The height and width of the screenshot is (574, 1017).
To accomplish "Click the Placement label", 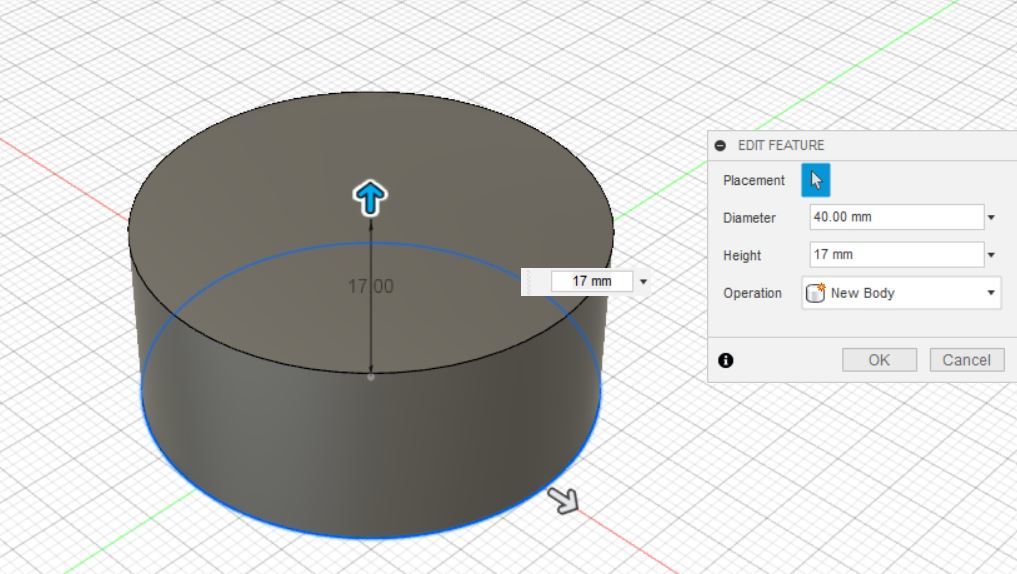I will pyautogui.click(x=754, y=180).
